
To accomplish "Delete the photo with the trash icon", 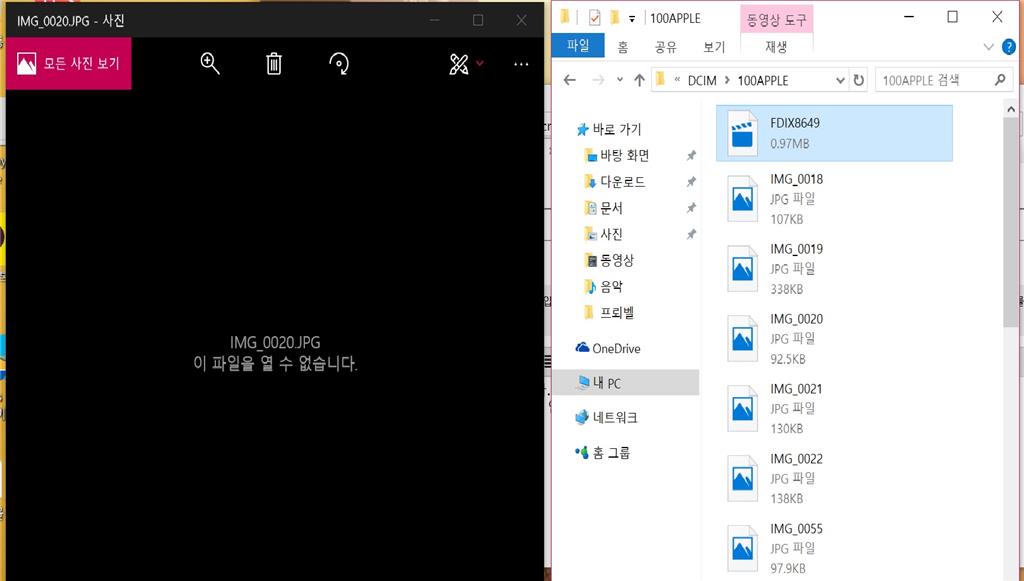I will 274,63.
